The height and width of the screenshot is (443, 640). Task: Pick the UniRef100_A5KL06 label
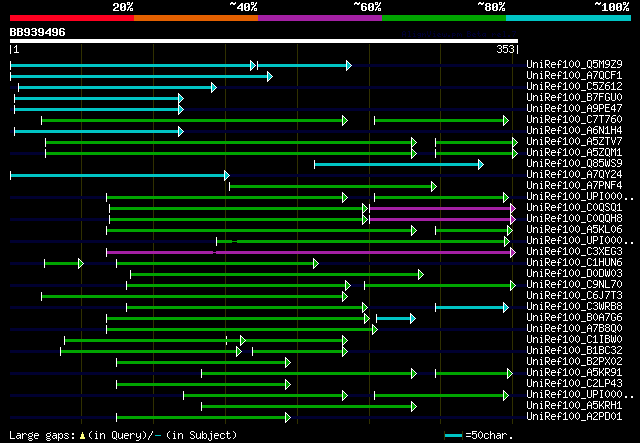(x=574, y=230)
